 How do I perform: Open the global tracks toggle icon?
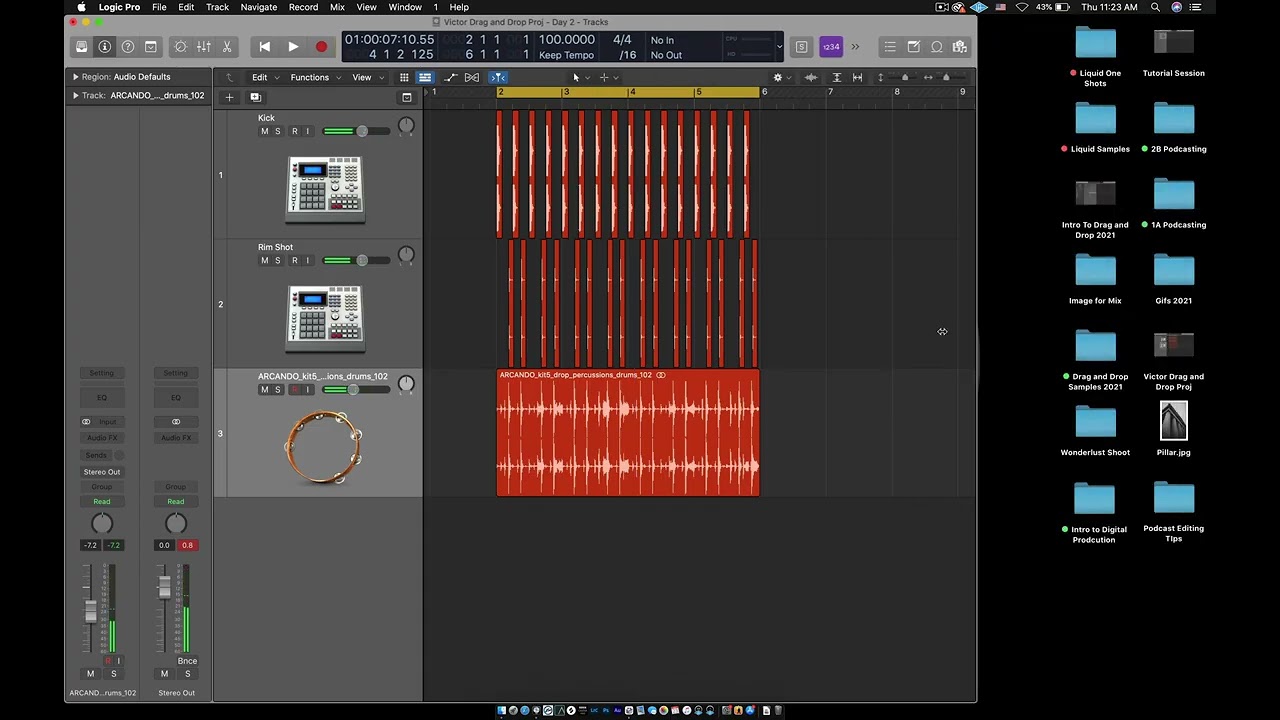(x=407, y=97)
